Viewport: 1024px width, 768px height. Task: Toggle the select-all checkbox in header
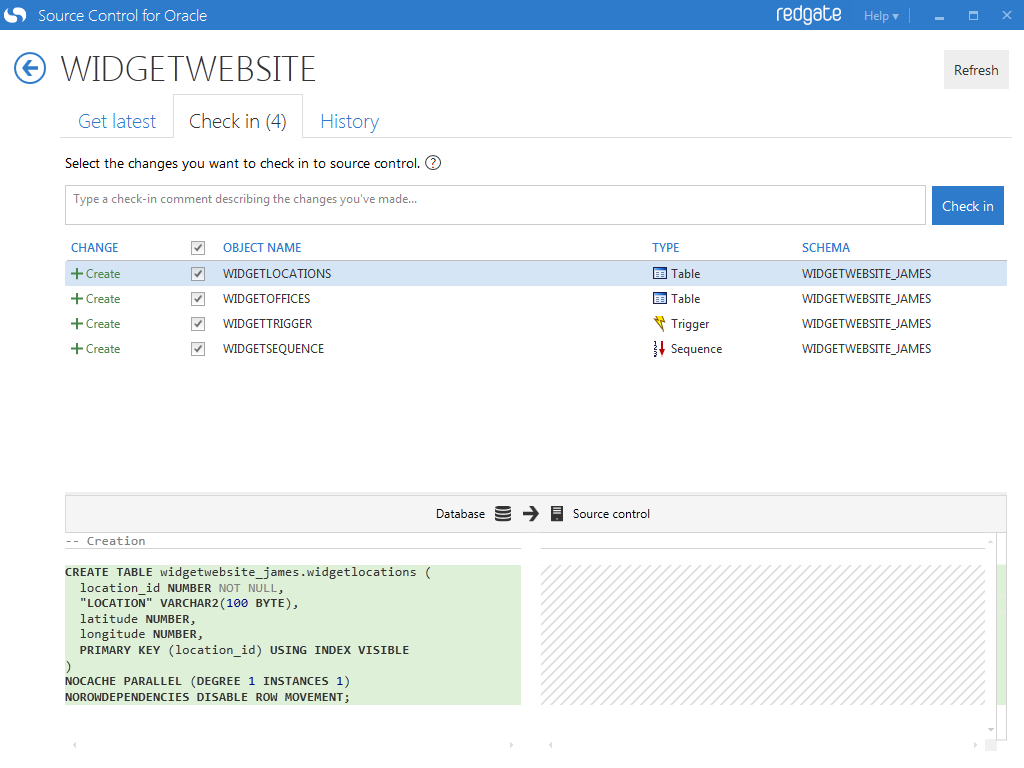[198, 248]
